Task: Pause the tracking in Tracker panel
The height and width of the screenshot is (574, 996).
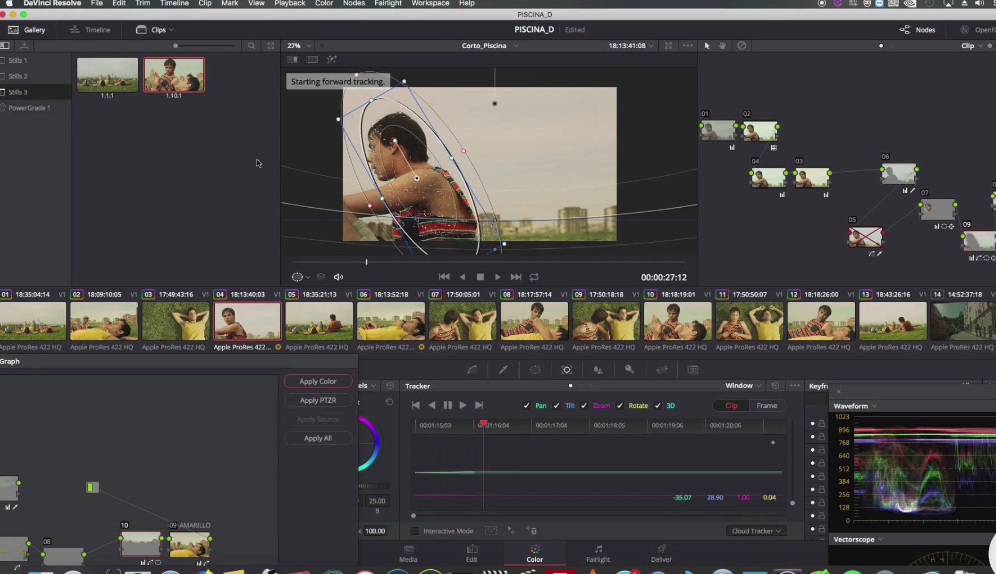Action: (447, 405)
